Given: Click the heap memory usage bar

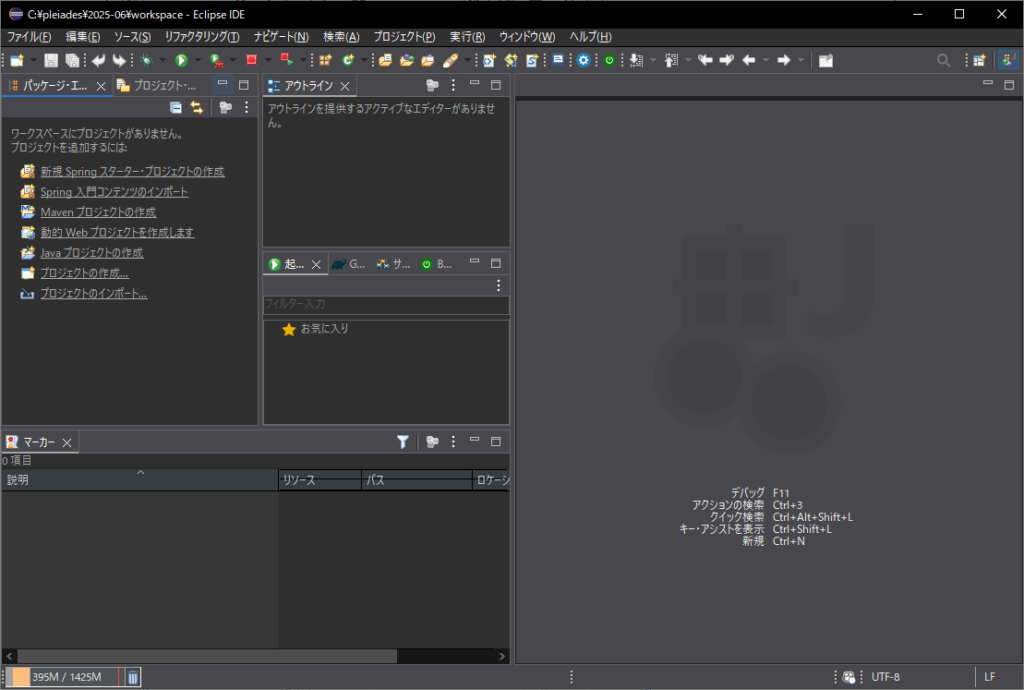Looking at the screenshot, I should click(x=66, y=677).
